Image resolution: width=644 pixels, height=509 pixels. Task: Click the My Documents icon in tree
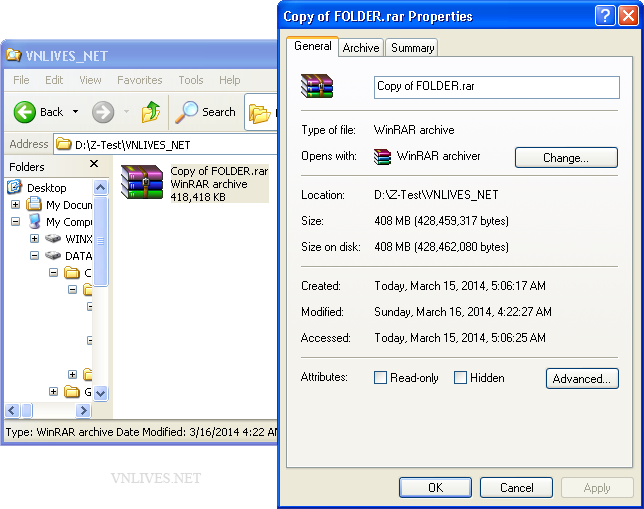(34, 204)
